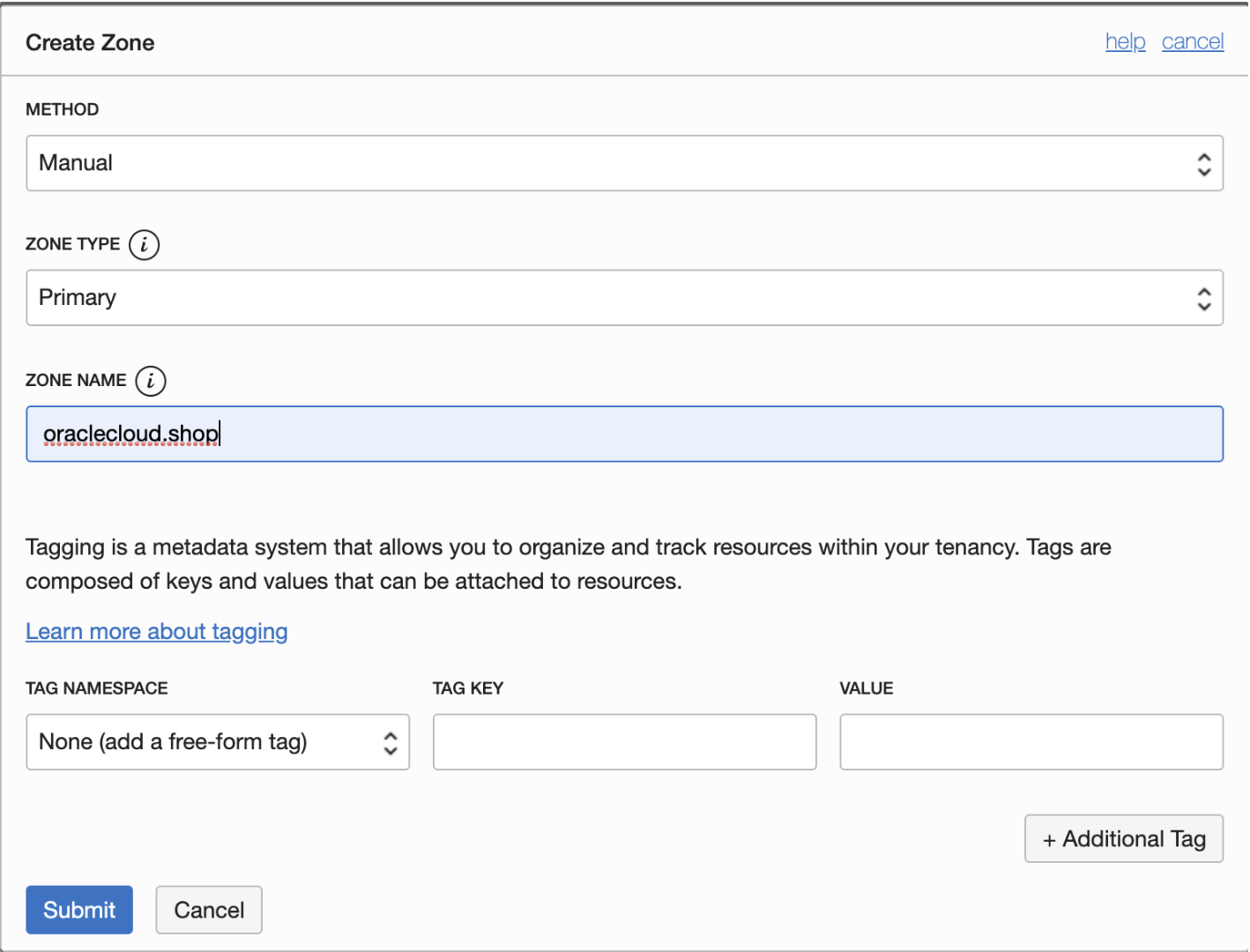The height and width of the screenshot is (952, 1250).
Task: Click the Zone Type info icon
Action: tap(145, 244)
